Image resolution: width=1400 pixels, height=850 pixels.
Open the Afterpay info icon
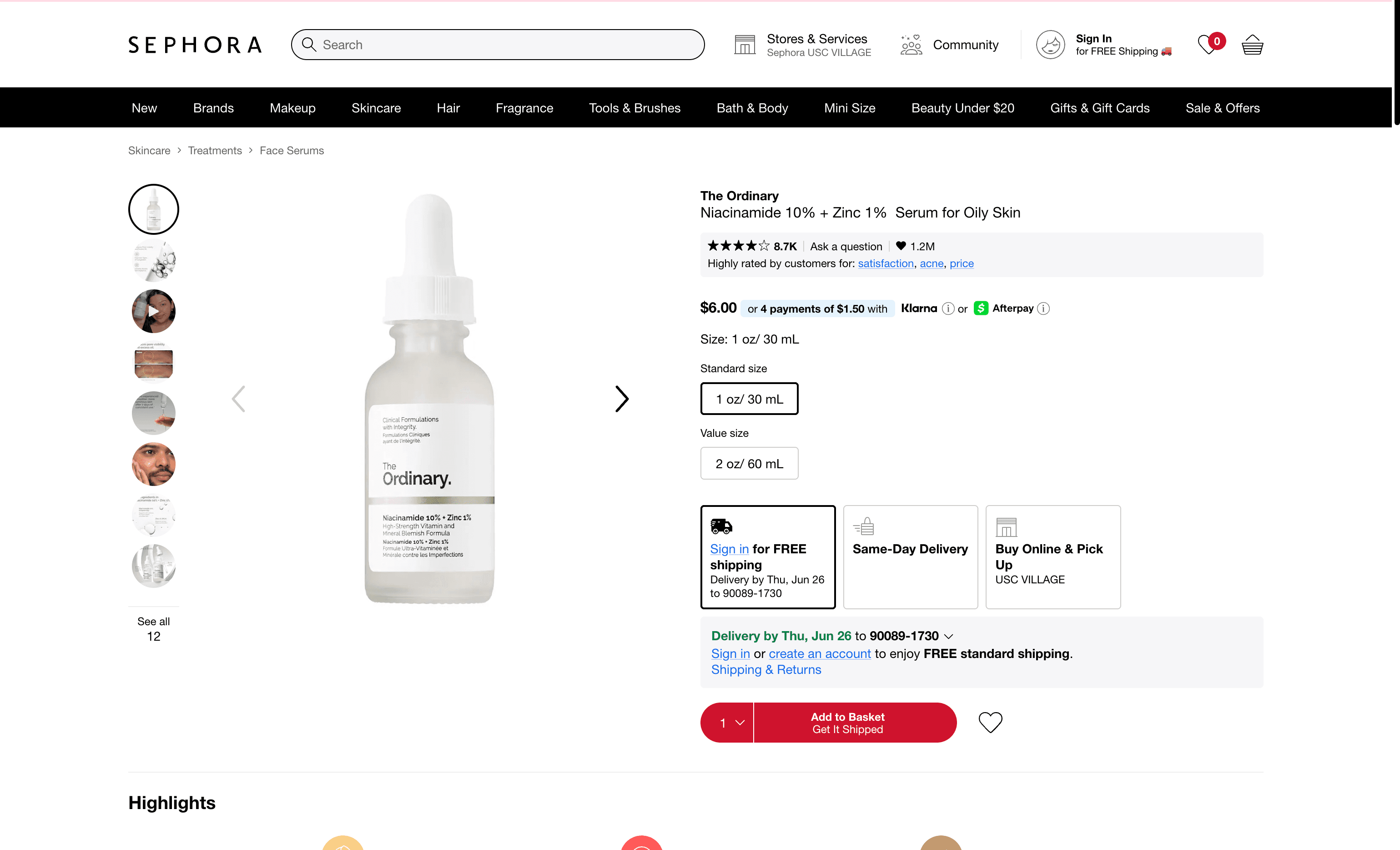(1043, 309)
